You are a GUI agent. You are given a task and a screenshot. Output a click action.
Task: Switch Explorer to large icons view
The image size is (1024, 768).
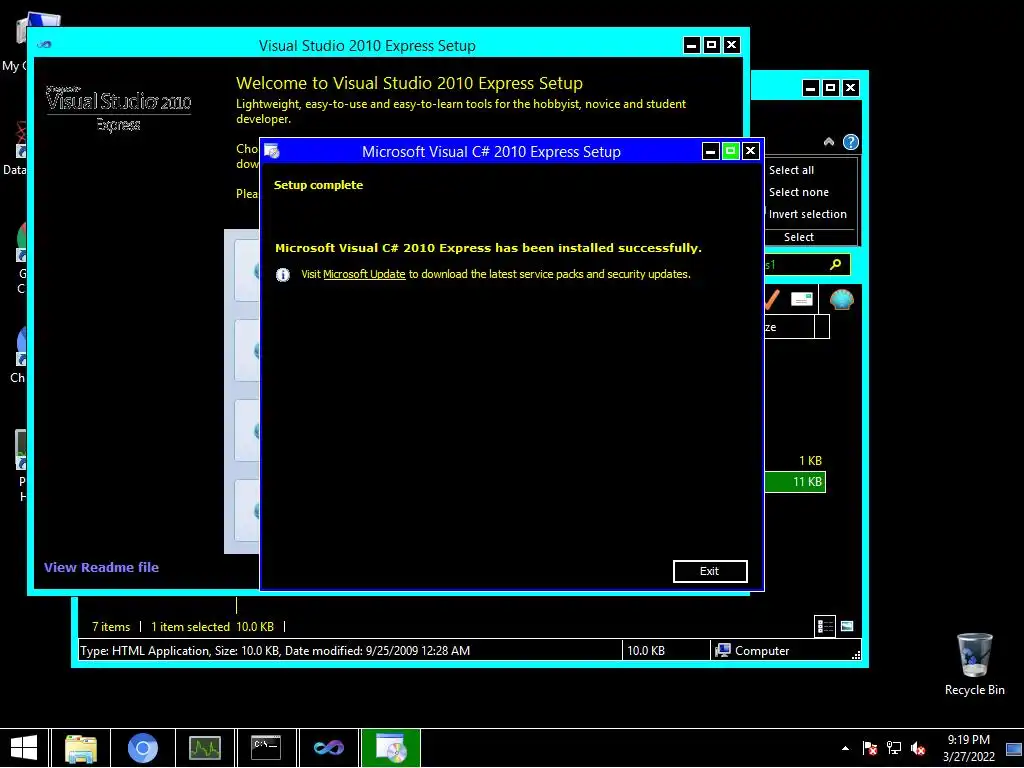click(x=847, y=626)
